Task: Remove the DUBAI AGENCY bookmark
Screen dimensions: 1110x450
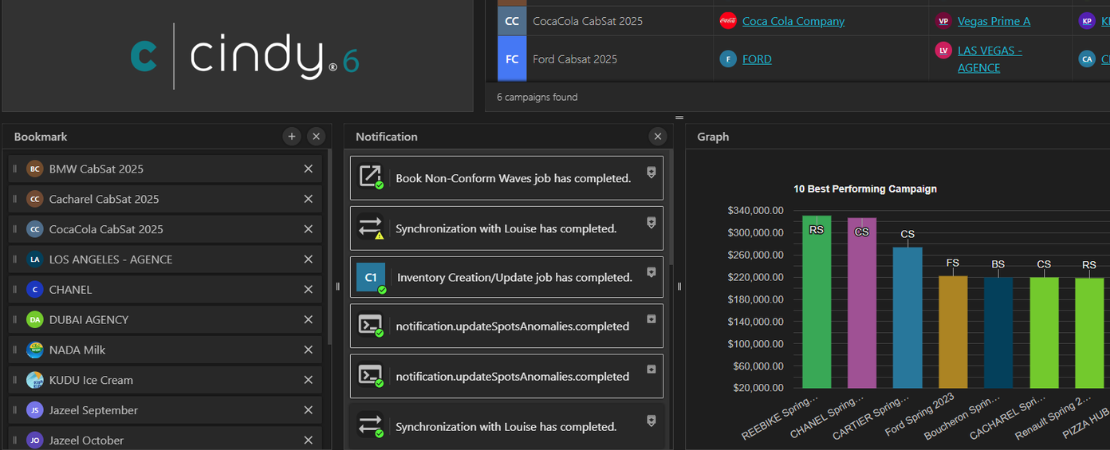Action: click(x=308, y=320)
